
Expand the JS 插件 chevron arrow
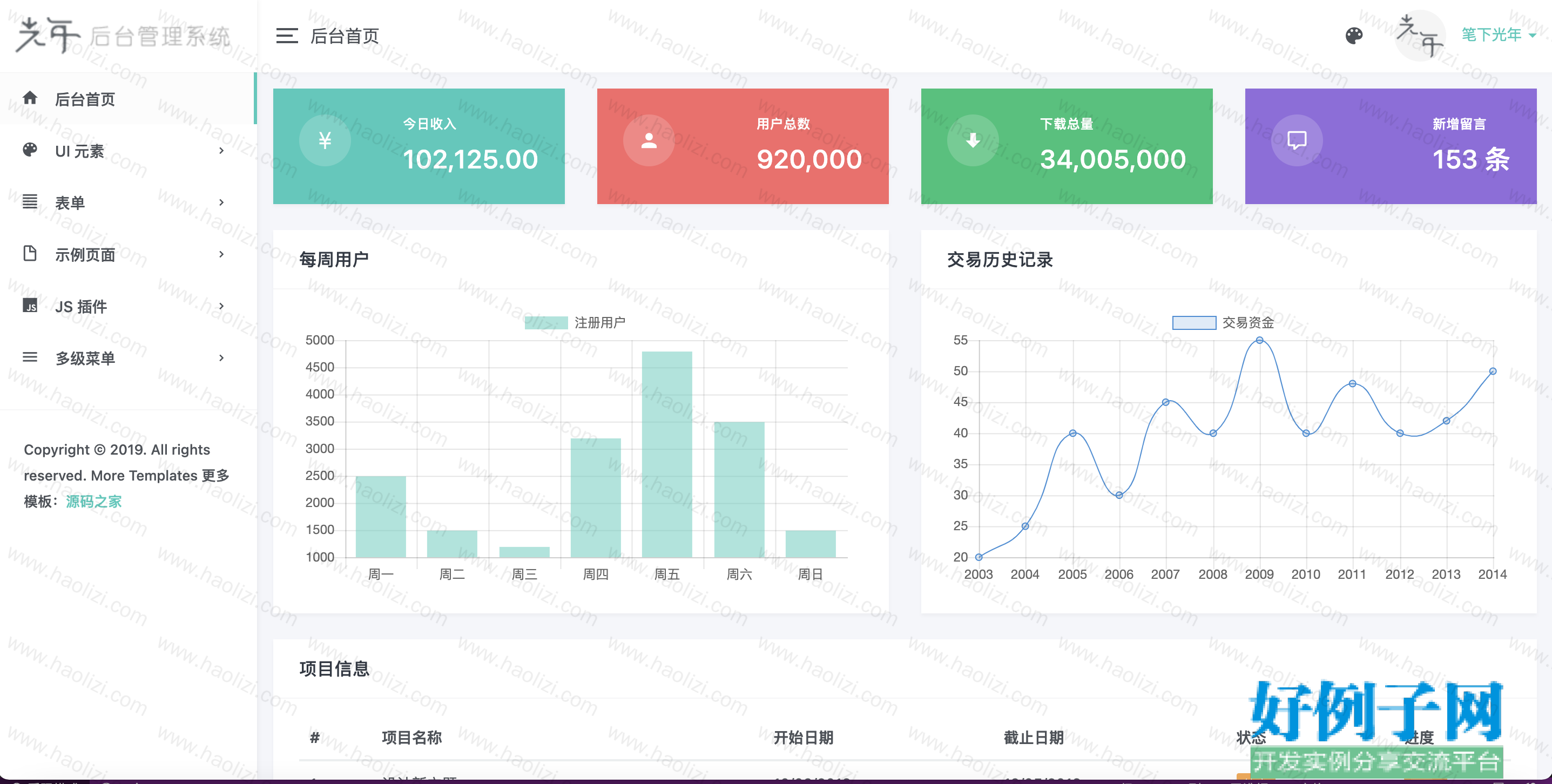pos(222,306)
